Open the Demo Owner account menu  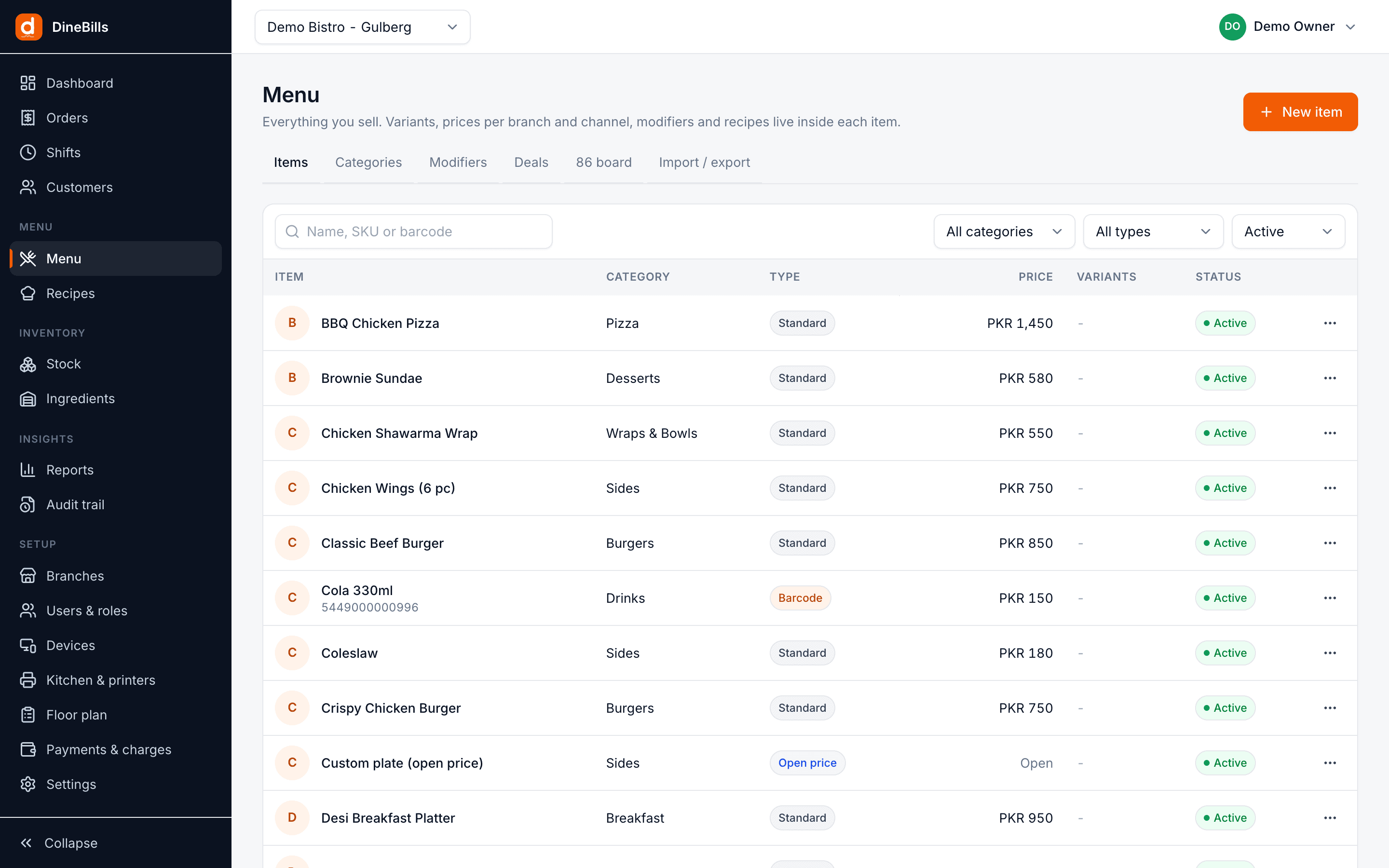tap(1287, 27)
